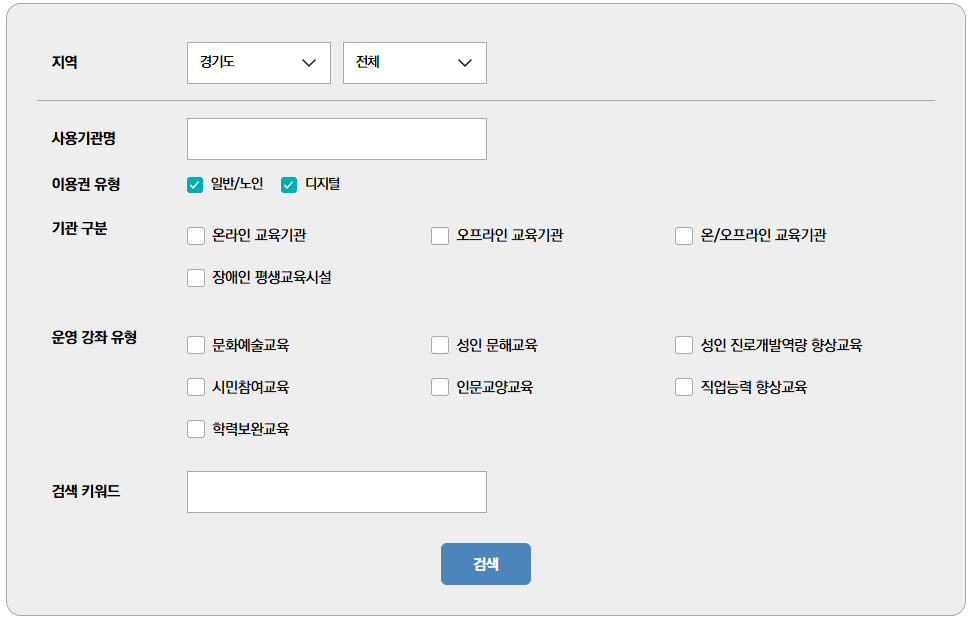The width and height of the screenshot is (973, 619).
Task: Uncheck the 일반/노인 checkbox
Action: pos(195,185)
